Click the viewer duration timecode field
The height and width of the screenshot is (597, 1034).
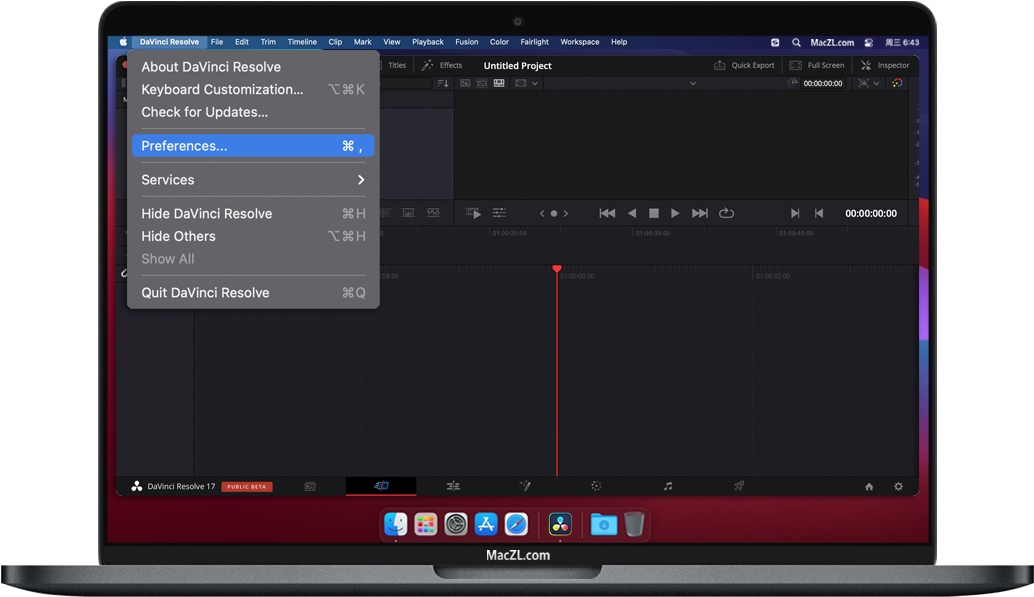tap(822, 83)
